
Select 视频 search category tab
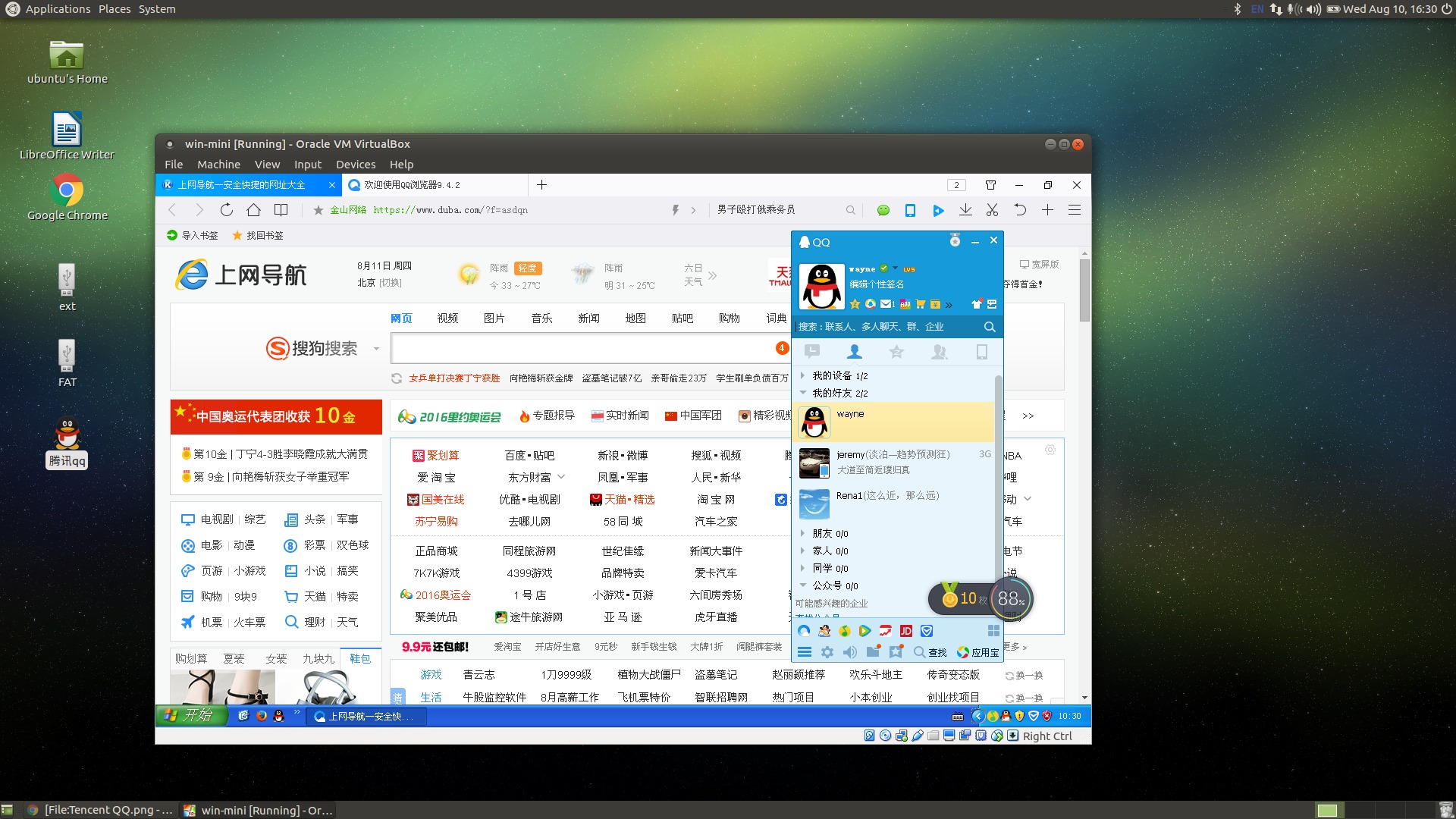447,318
